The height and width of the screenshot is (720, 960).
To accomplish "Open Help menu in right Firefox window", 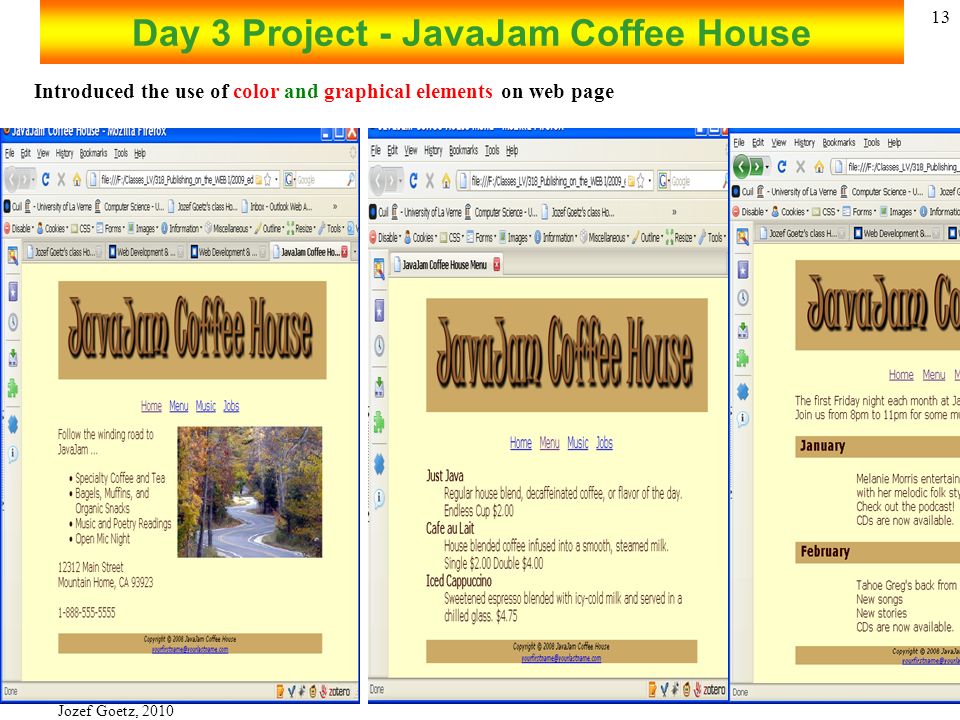I will 894,143.
